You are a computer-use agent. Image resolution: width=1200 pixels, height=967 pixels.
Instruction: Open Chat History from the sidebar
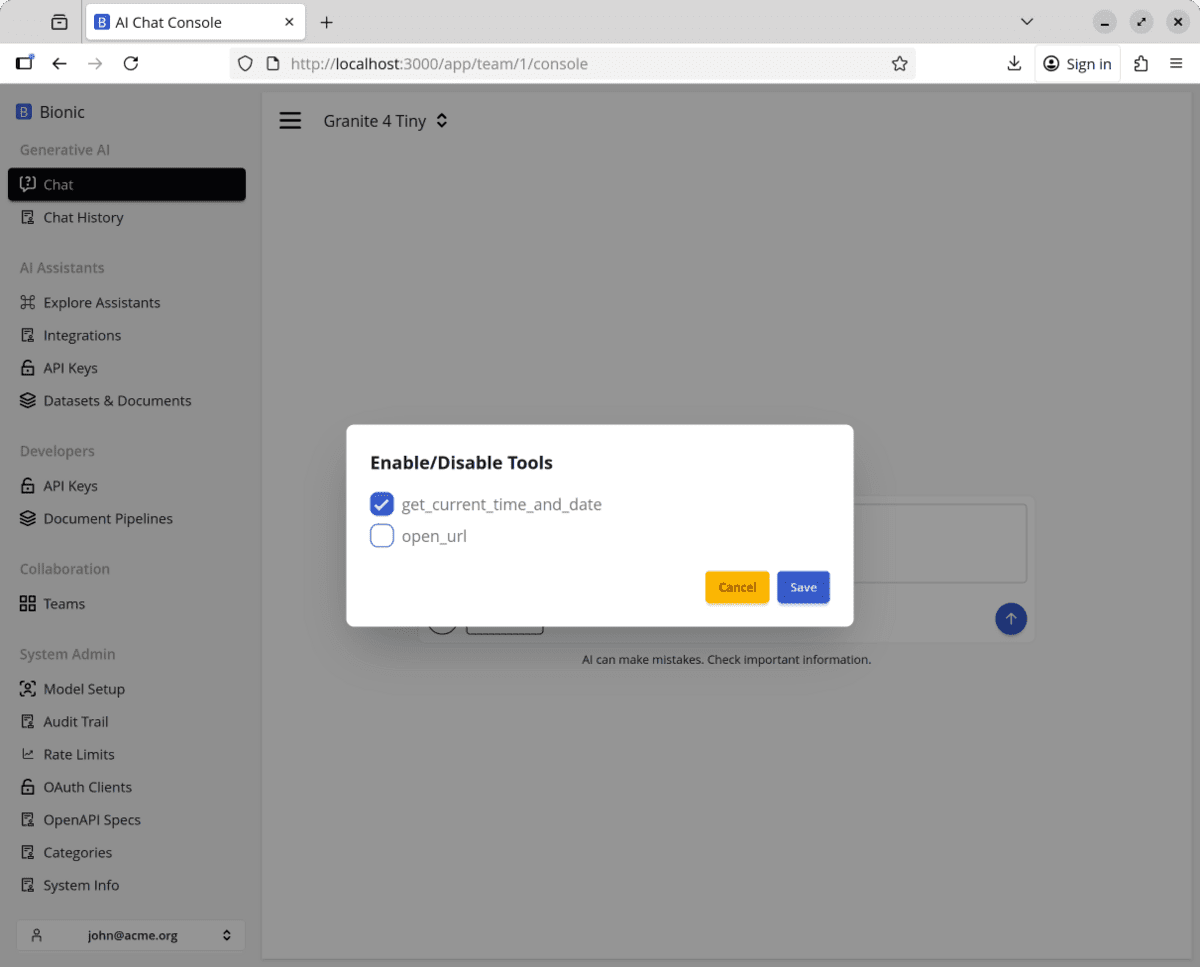[x=83, y=217]
